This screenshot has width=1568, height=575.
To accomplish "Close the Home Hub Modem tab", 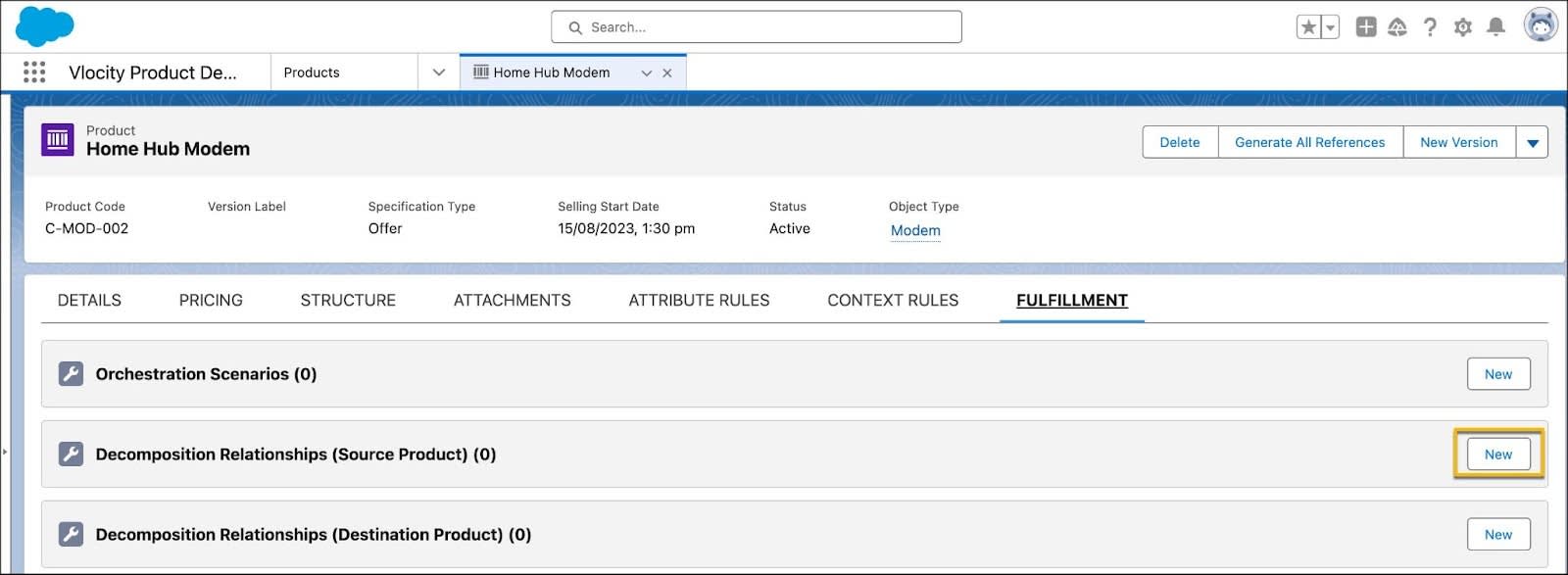I will coord(667,73).
